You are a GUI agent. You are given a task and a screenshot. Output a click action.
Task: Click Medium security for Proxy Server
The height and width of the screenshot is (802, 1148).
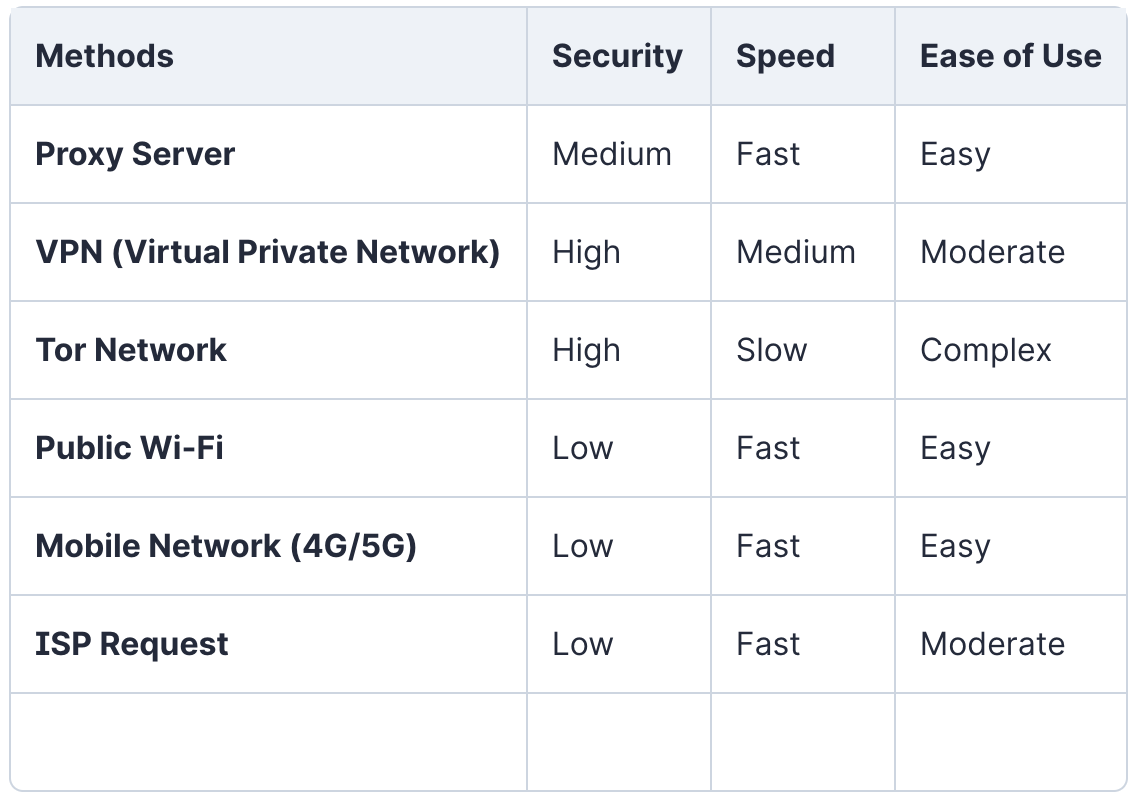pos(611,155)
